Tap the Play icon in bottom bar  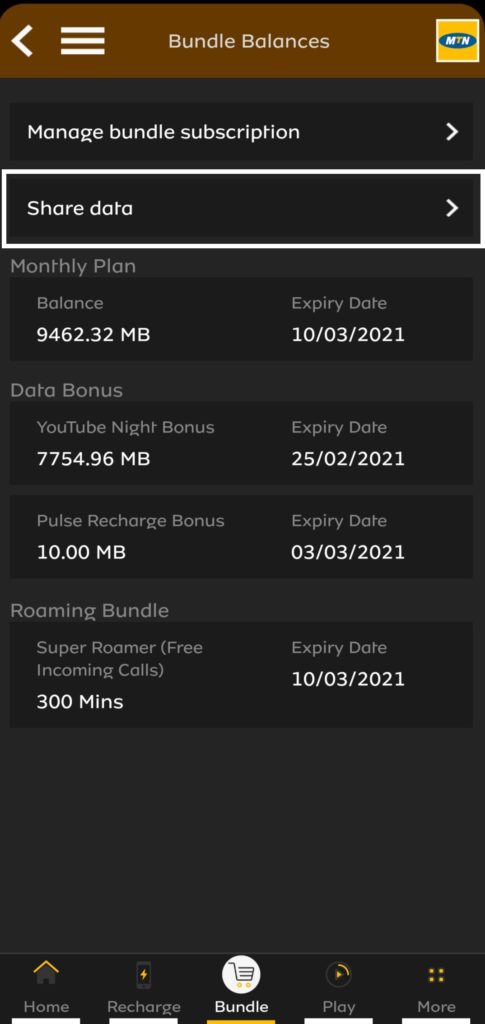coord(339,974)
